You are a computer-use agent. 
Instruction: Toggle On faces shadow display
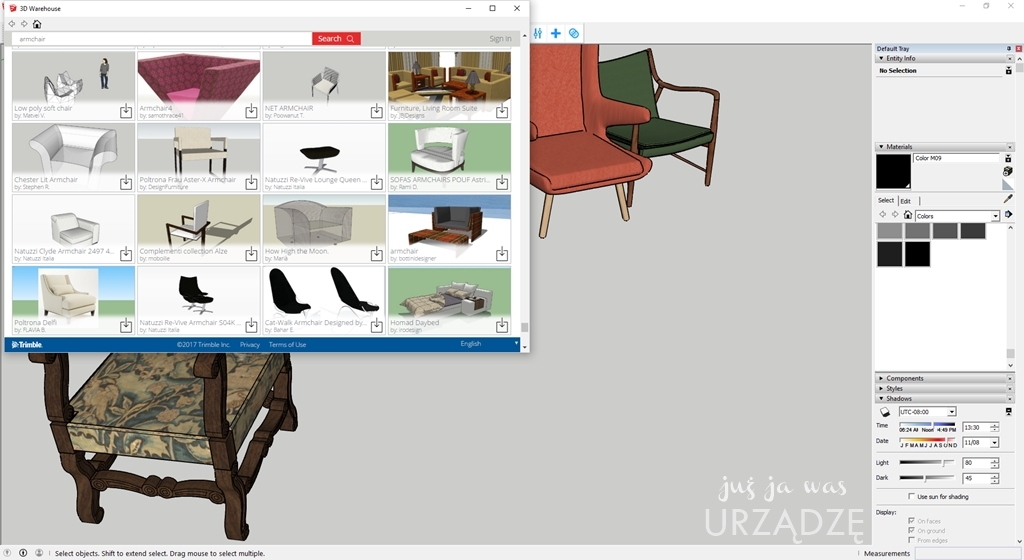point(912,521)
